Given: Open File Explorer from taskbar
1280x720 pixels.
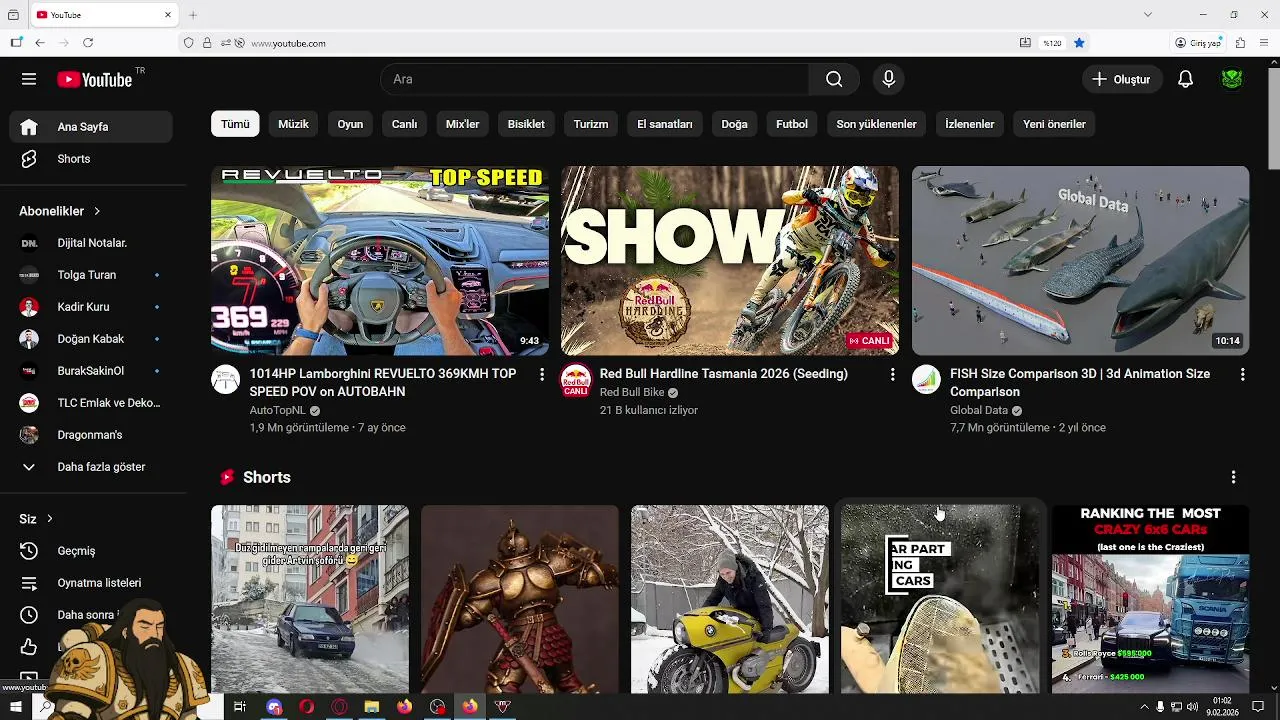Looking at the screenshot, I should [372, 707].
